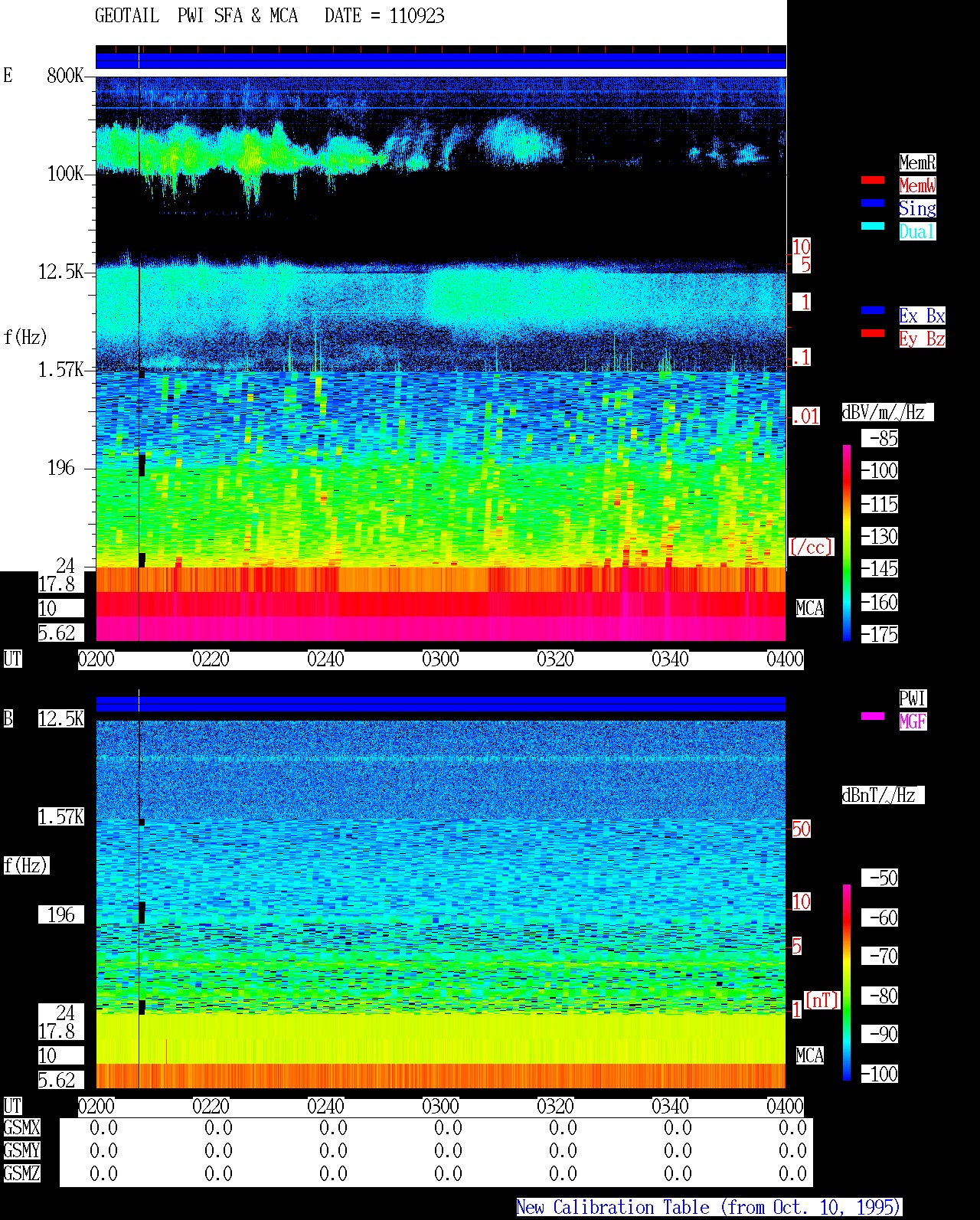Click the red MemW legend swatch

(x=873, y=181)
